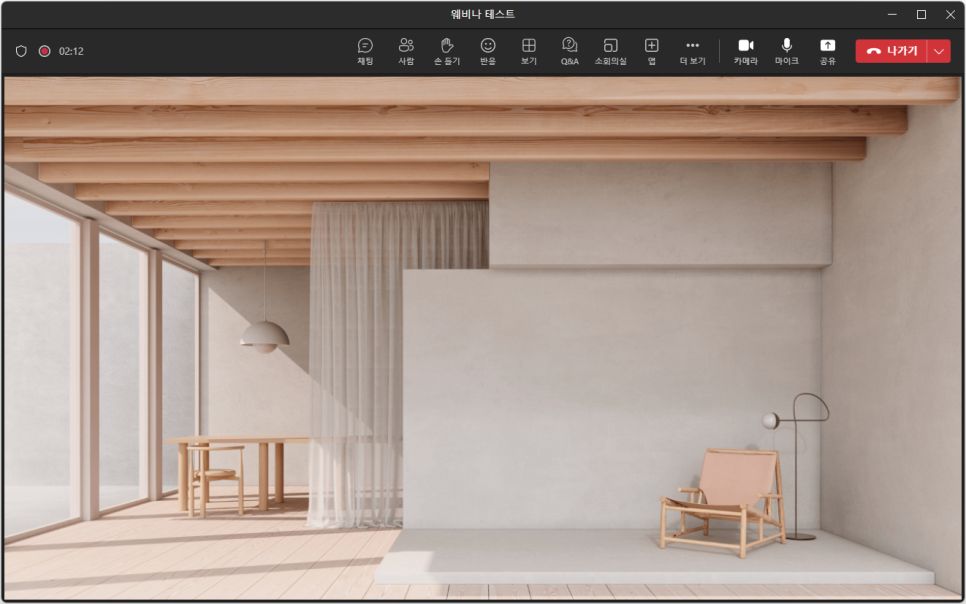Viewport: 966px width, 604px height.
Task: Mute the microphone (마이크)
Action: click(787, 51)
